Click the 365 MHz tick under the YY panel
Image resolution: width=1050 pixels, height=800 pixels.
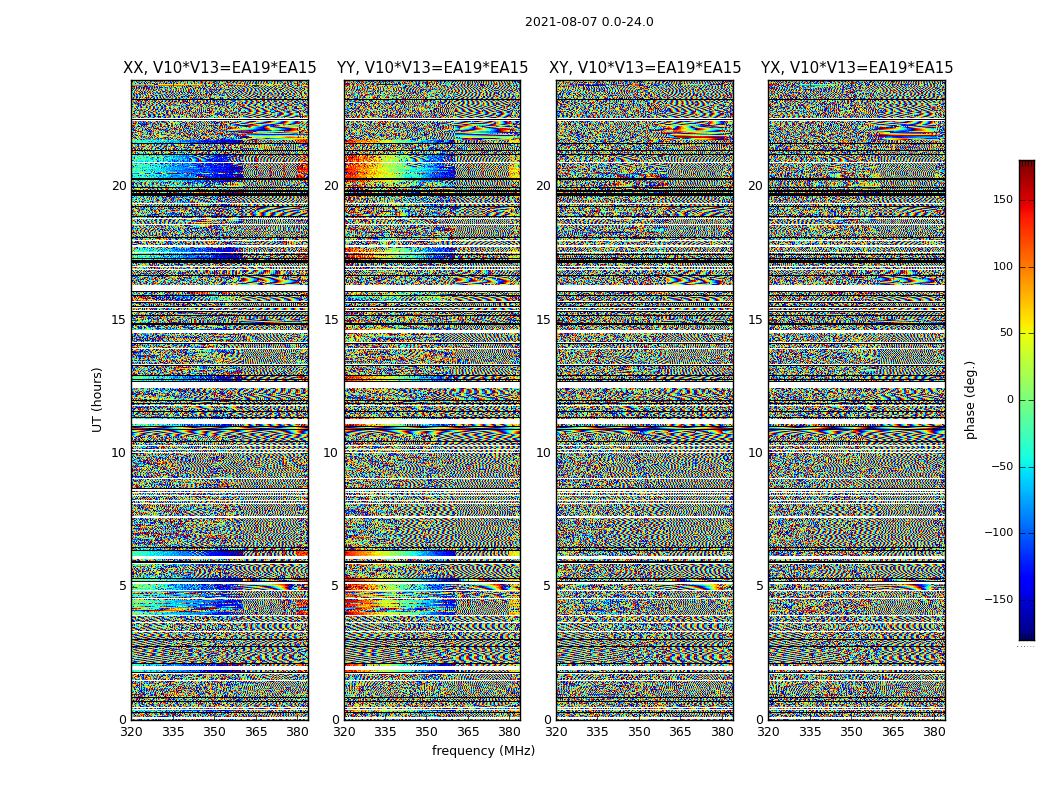469,732
